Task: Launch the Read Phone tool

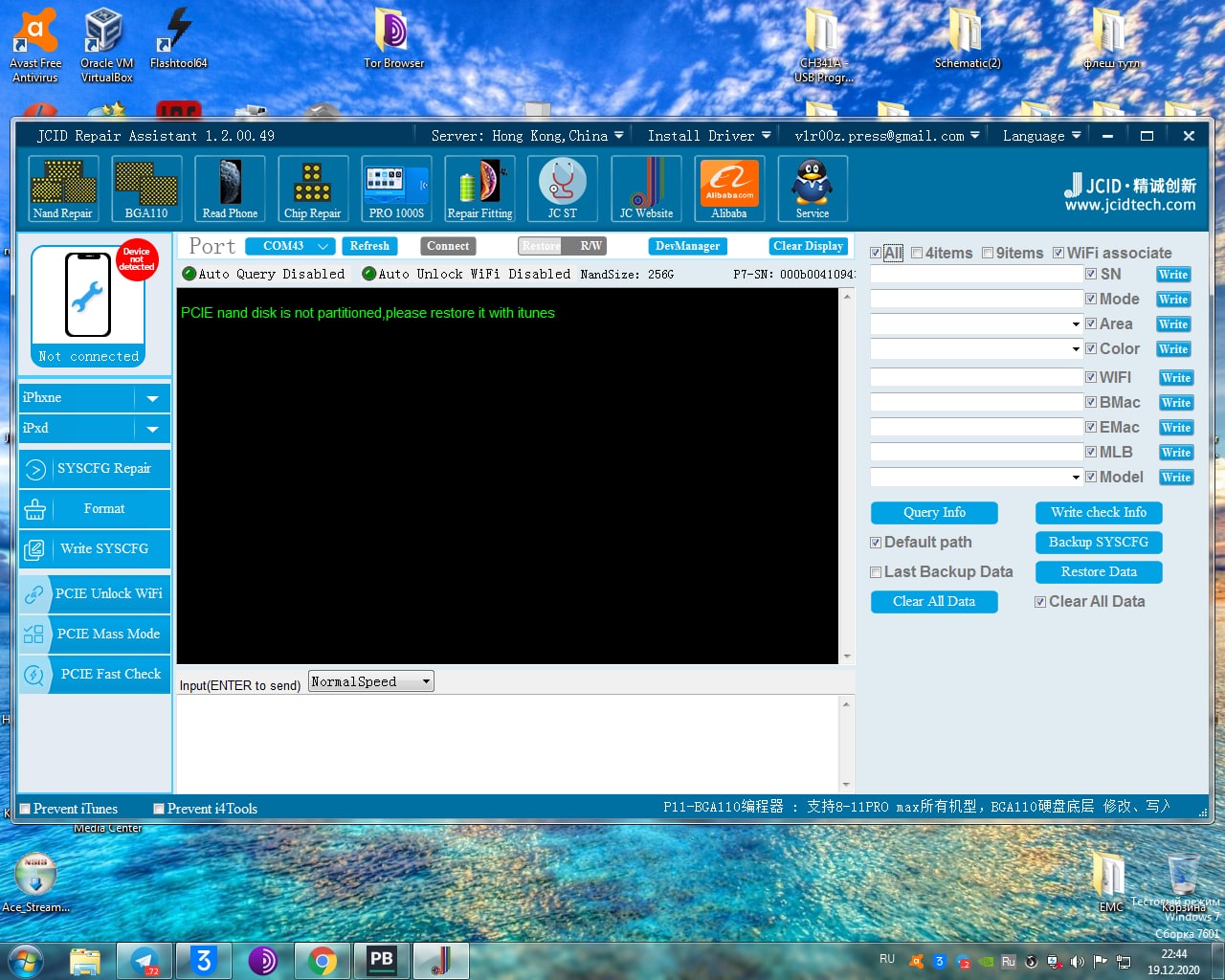Action: pyautogui.click(x=230, y=189)
